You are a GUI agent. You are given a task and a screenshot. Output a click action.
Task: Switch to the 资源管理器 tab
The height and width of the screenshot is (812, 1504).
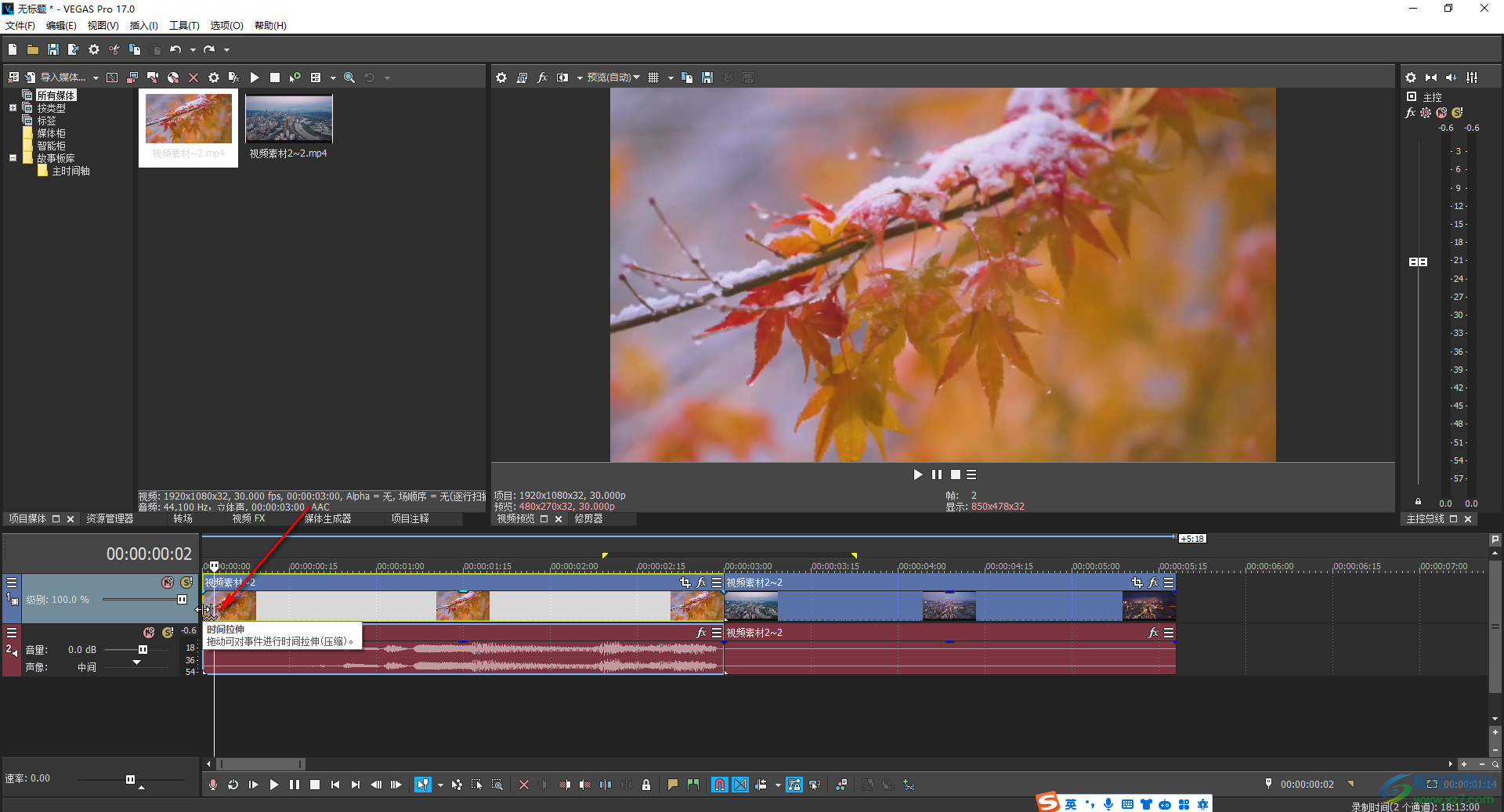[110, 519]
